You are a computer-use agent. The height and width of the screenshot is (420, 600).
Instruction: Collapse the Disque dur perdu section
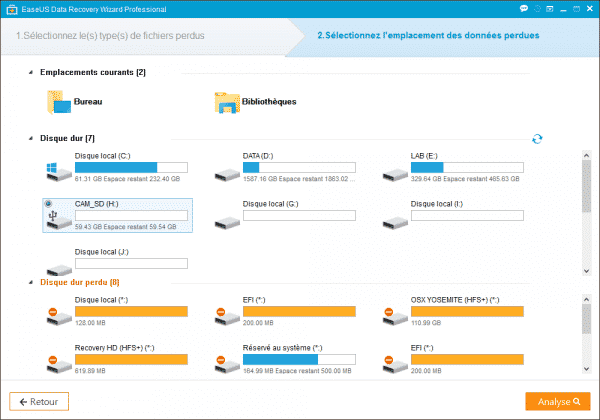tap(32, 283)
